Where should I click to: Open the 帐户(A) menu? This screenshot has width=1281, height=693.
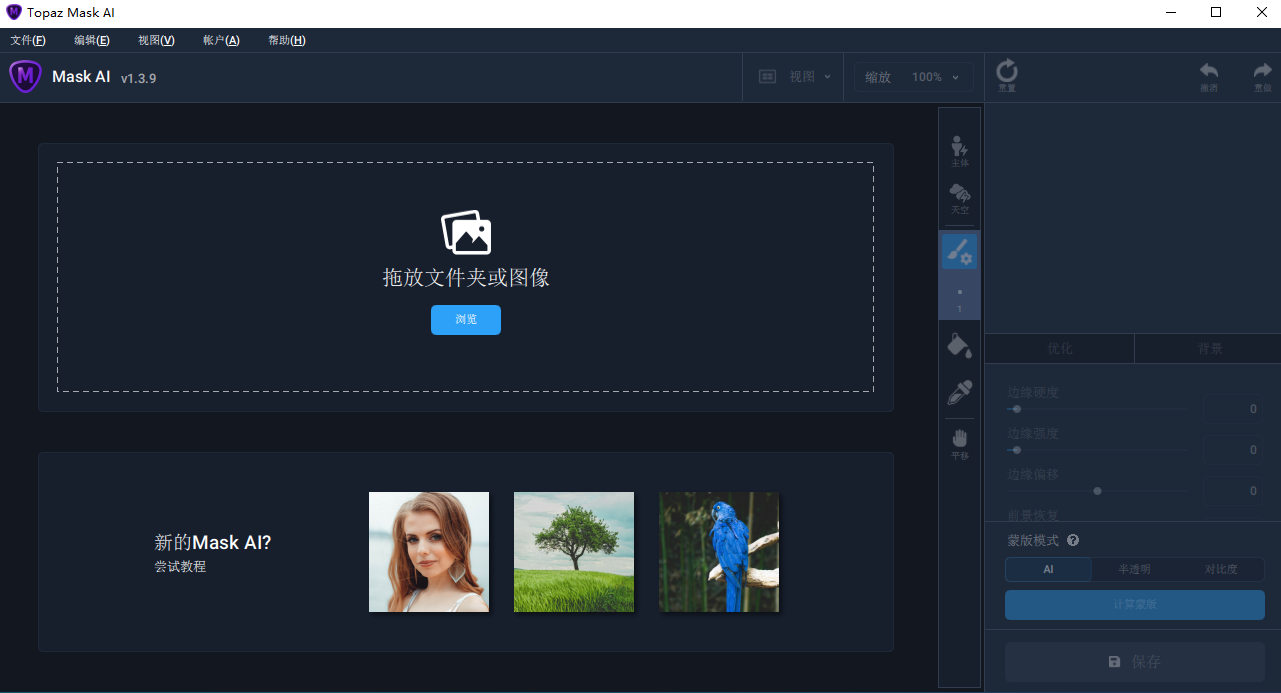tap(221, 40)
